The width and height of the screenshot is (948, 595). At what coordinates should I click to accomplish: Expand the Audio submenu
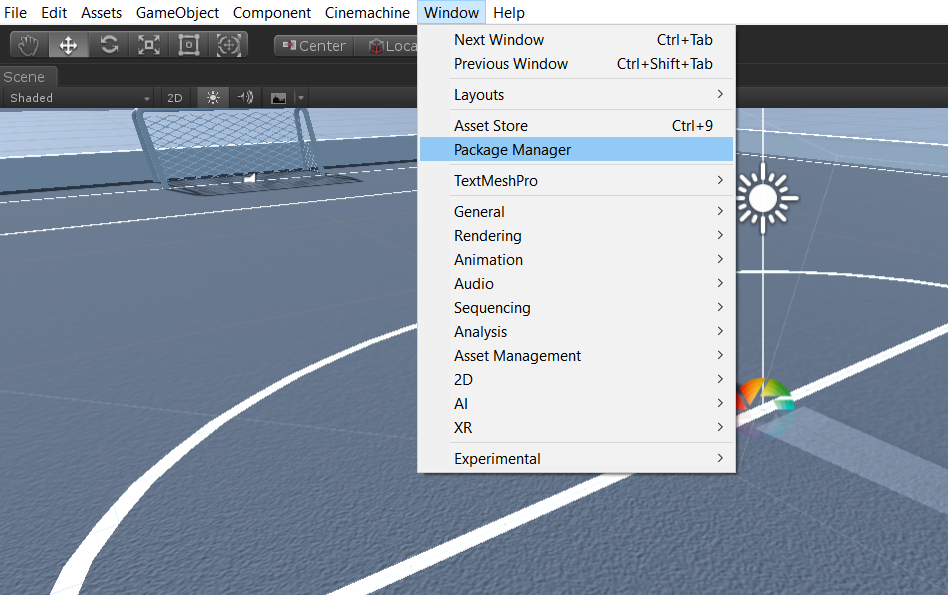(x=576, y=284)
